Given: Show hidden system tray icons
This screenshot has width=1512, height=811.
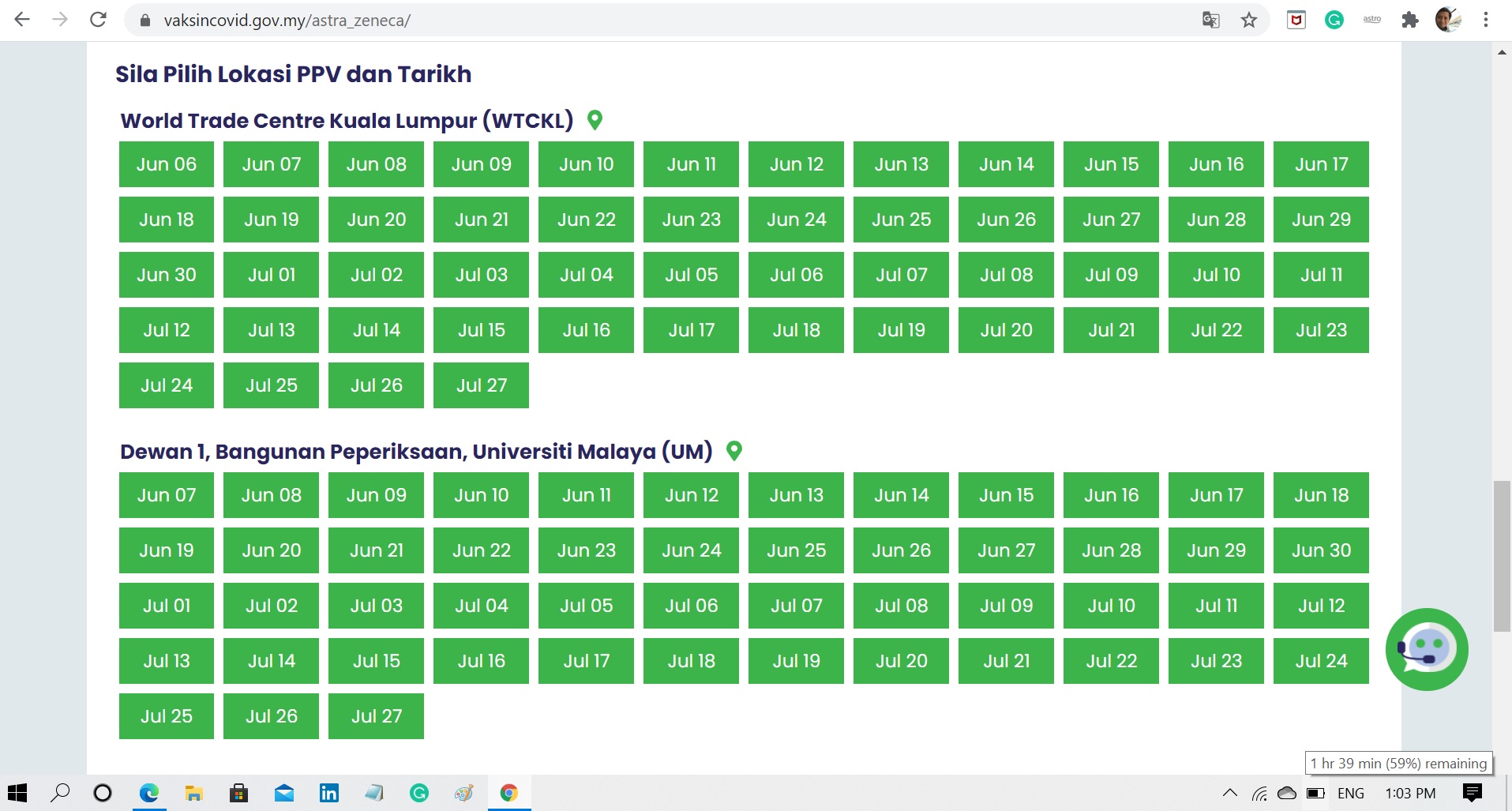Looking at the screenshot, I should 1229,793.
